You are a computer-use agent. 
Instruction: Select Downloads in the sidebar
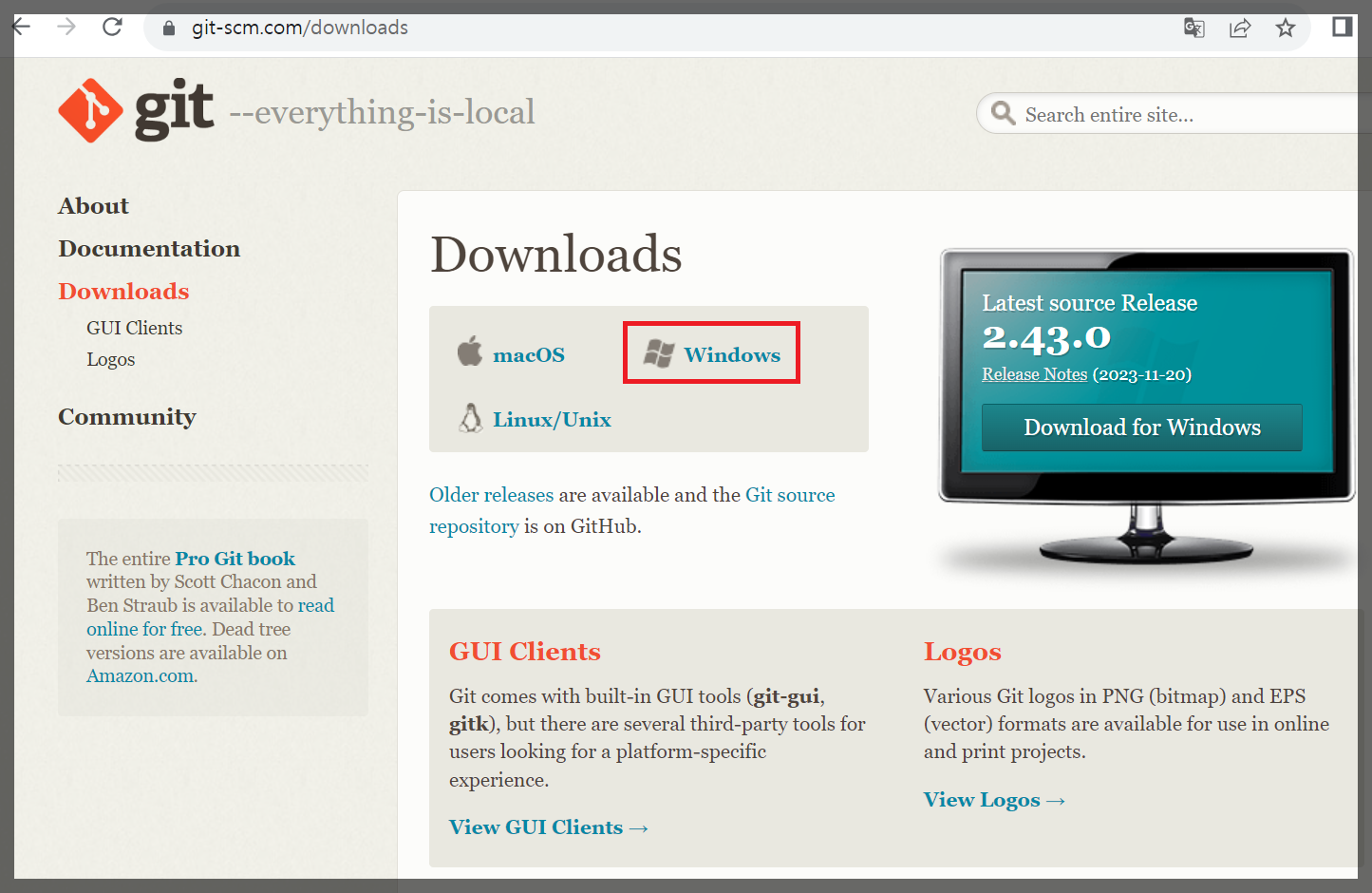coord(123,292)
